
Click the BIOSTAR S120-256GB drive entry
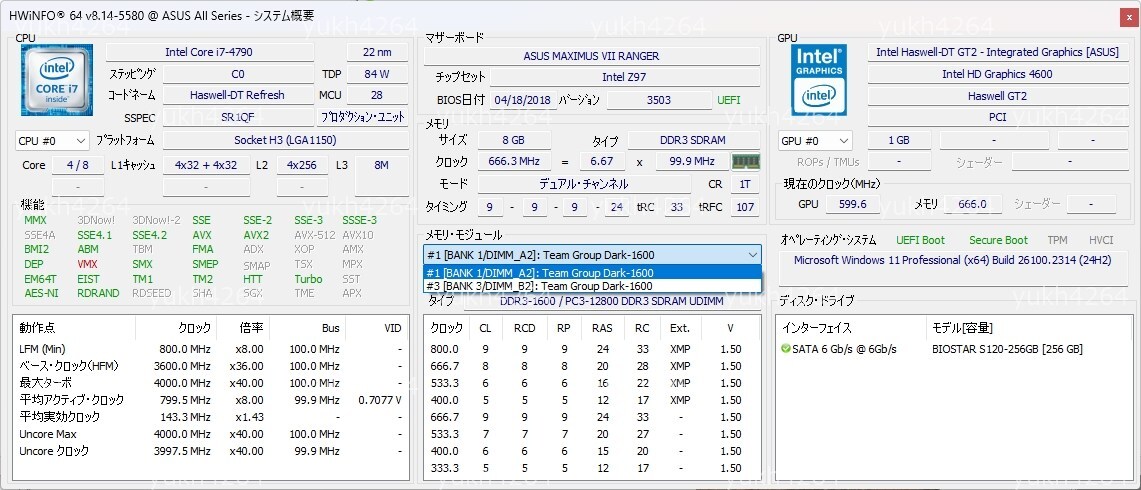1007,349
